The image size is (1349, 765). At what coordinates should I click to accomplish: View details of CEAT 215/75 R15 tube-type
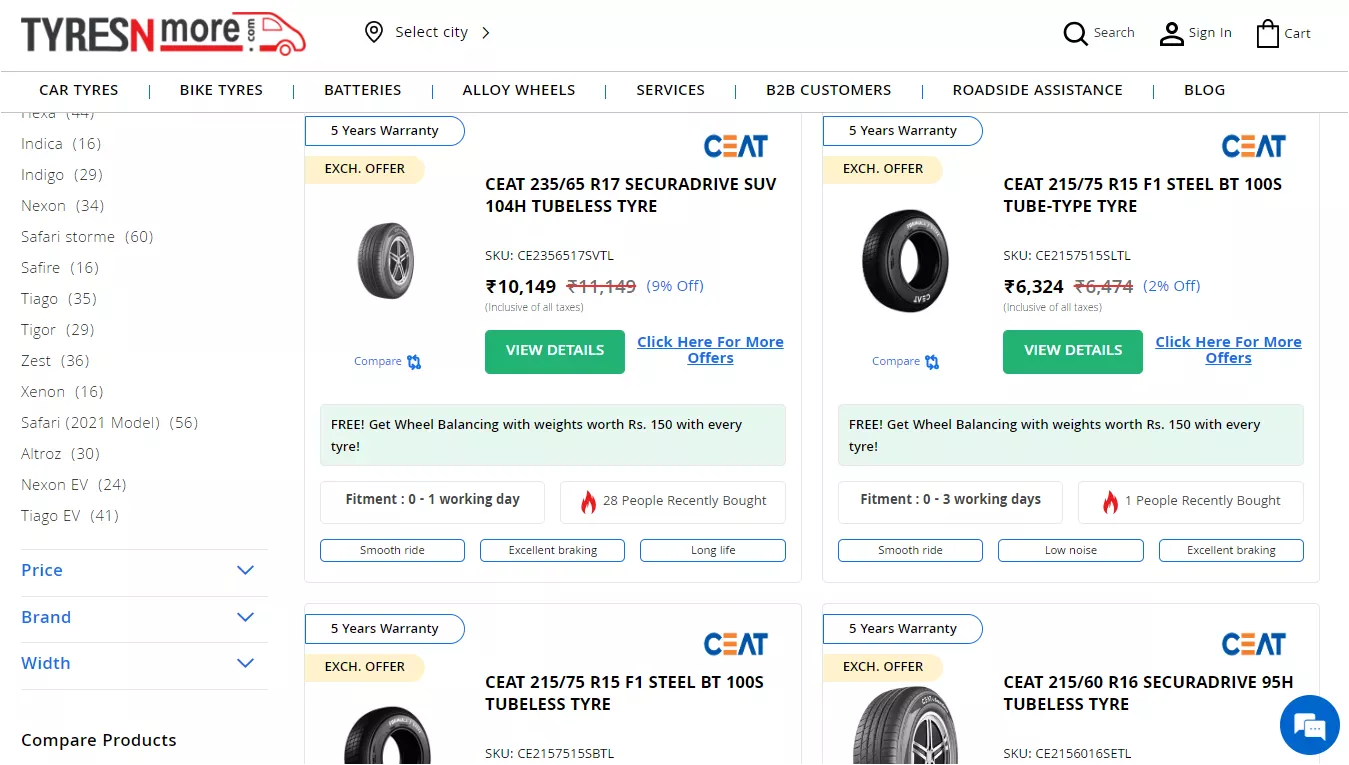(x=1073, y=351)
